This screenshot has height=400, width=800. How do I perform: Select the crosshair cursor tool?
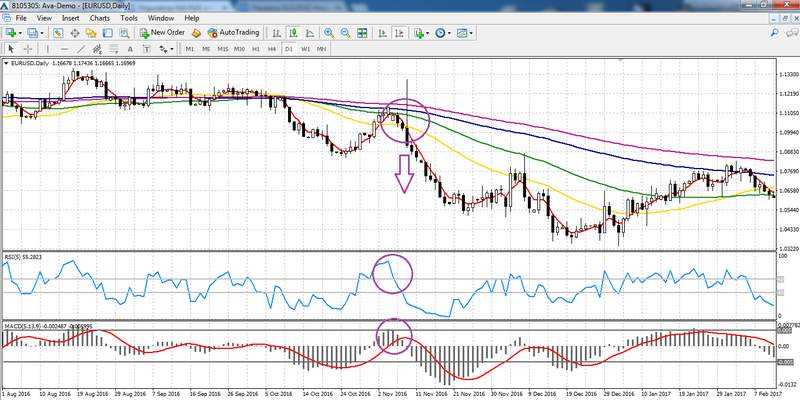click(x=28, y=48)
